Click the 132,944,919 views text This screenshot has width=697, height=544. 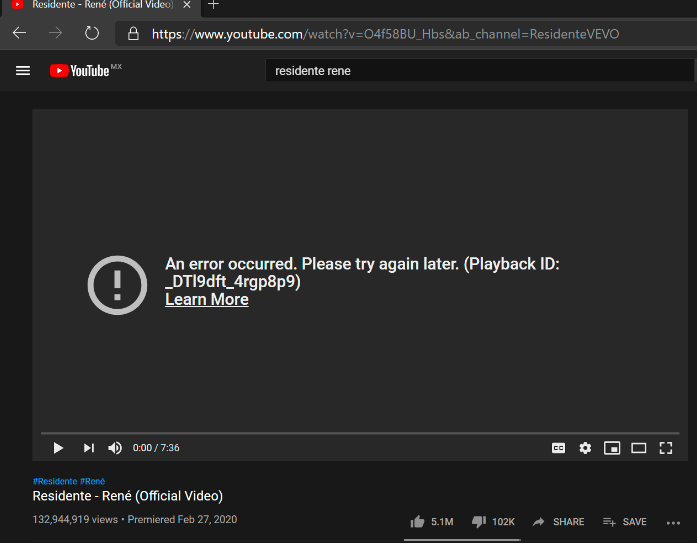click(75, 520)
